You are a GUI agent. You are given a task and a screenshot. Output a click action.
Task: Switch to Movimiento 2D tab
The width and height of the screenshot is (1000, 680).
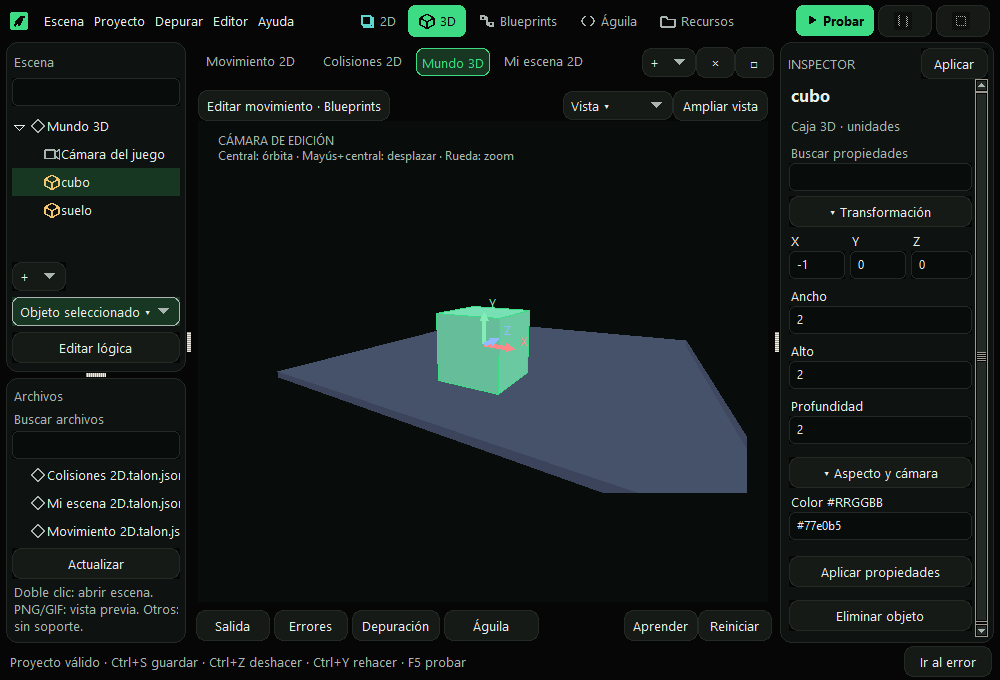coord(250,62)
